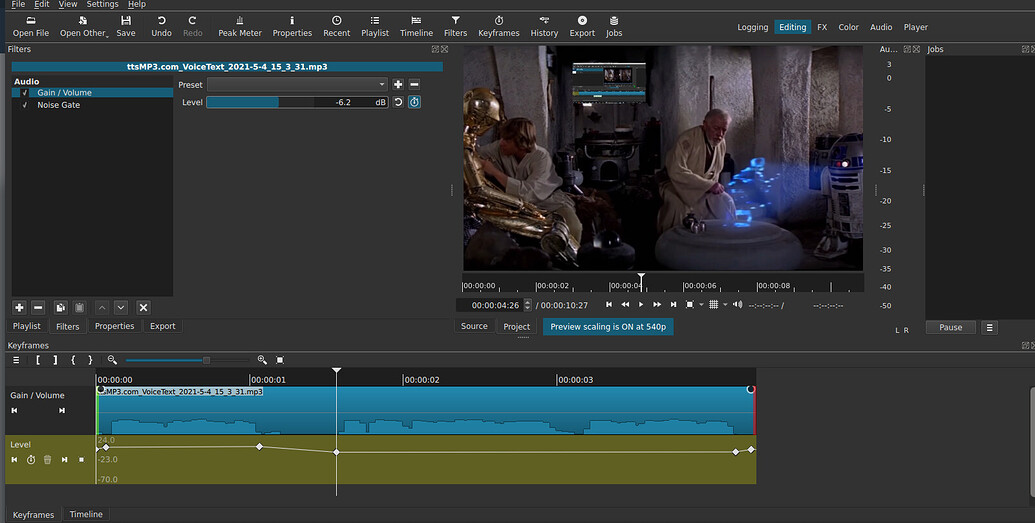Click the zoom keyframes to fit icon
Image resolution: width=1035 pixels, height=523 pixels.
click(x=280, y=360)
